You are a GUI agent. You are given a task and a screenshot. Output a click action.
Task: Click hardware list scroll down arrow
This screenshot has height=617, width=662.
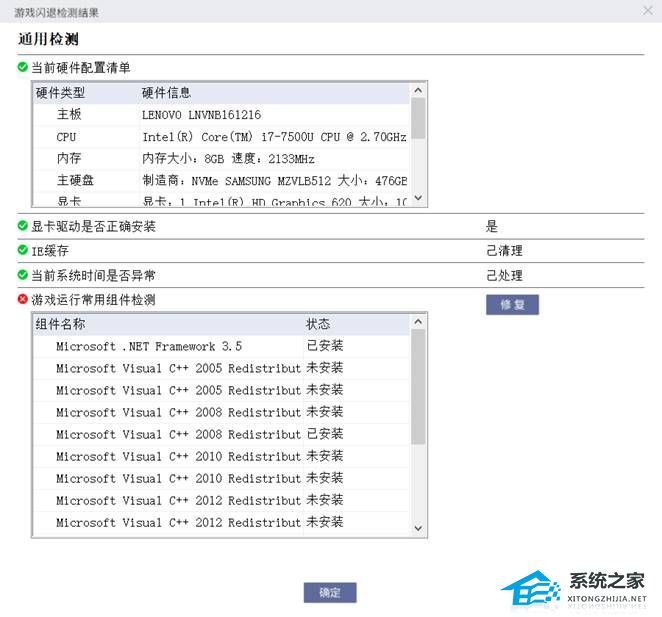tap(418, 198)
